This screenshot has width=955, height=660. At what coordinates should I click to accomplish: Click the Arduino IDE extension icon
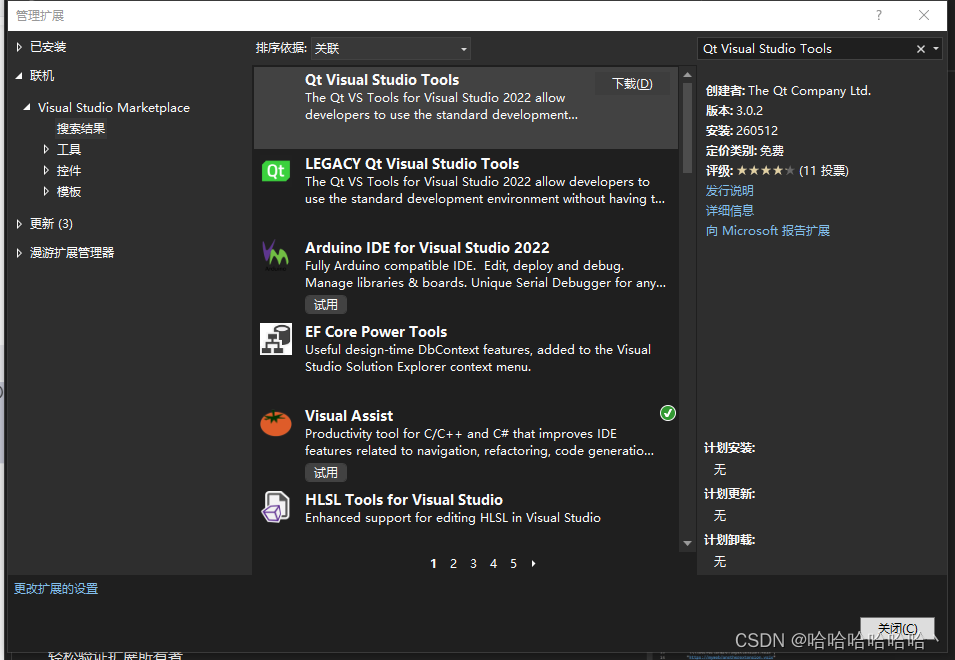275,255
